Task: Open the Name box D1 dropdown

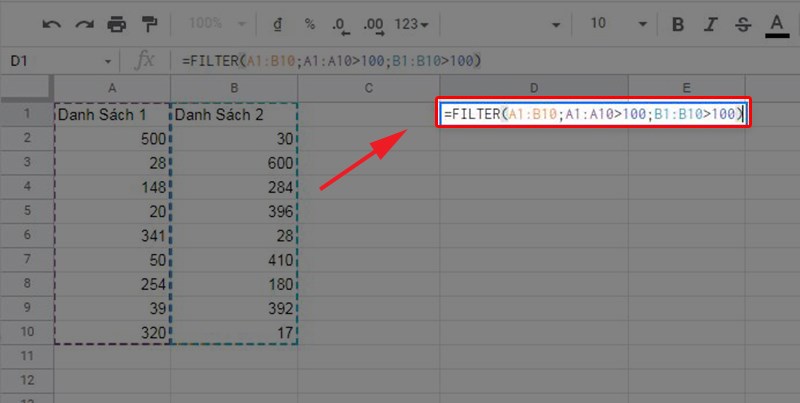Action: pos(108,62)
